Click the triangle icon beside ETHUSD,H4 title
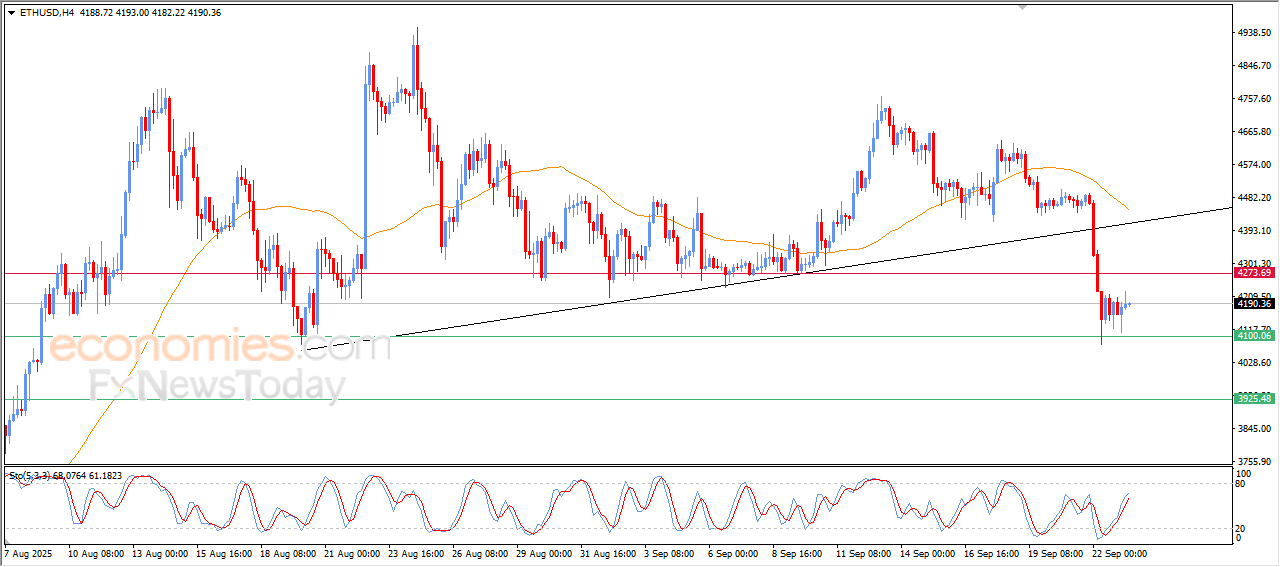Image resolution: width=1280 pixels, height=567 pixels. pos(12,13)
